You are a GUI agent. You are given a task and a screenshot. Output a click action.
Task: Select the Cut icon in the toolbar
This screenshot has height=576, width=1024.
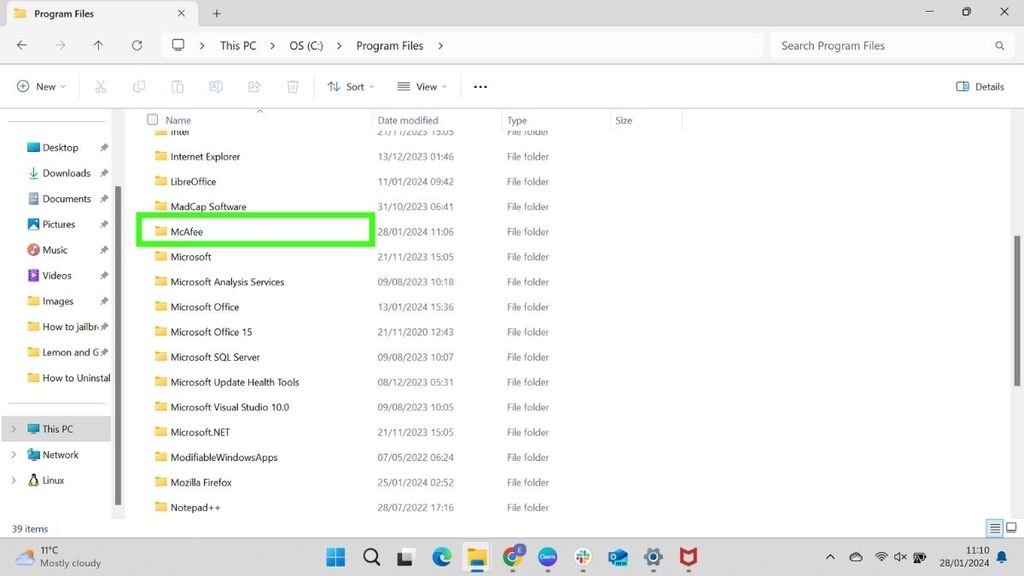pos(100,86)
